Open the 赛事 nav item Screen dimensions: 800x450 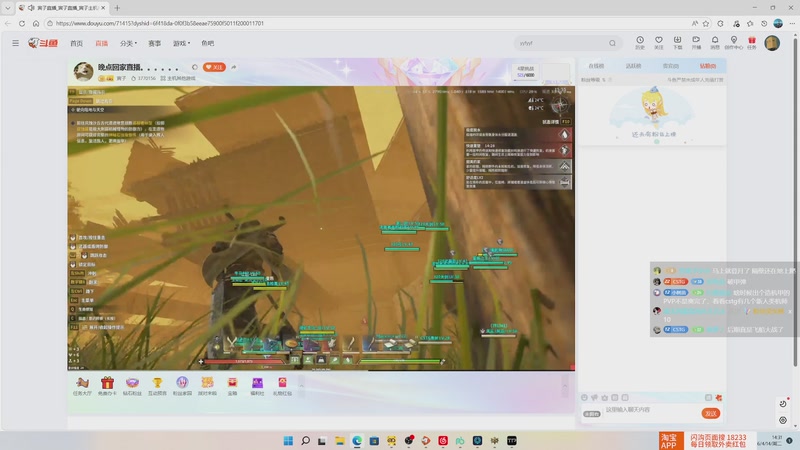[154, 43]
